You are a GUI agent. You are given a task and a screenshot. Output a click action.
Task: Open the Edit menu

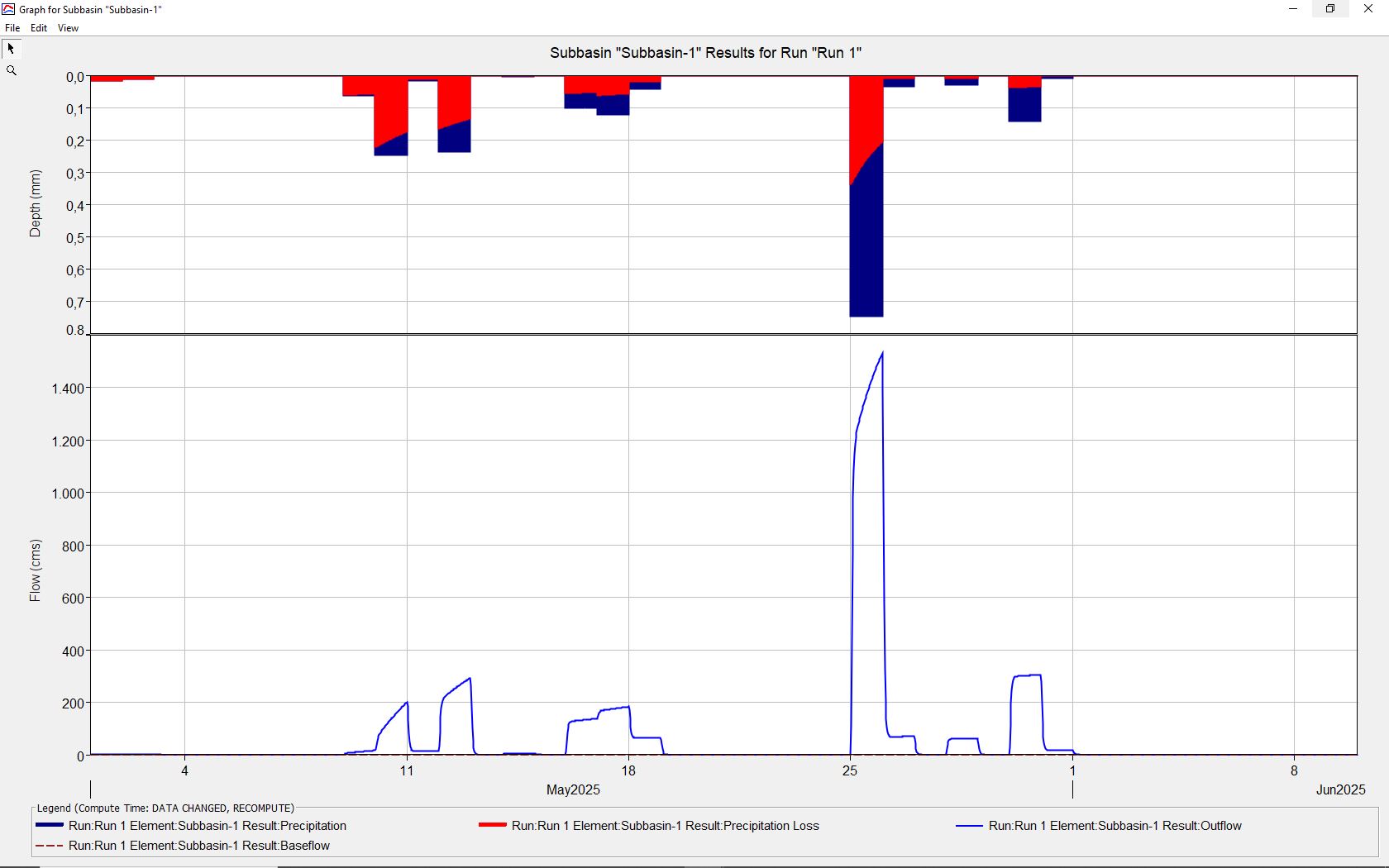39,28
